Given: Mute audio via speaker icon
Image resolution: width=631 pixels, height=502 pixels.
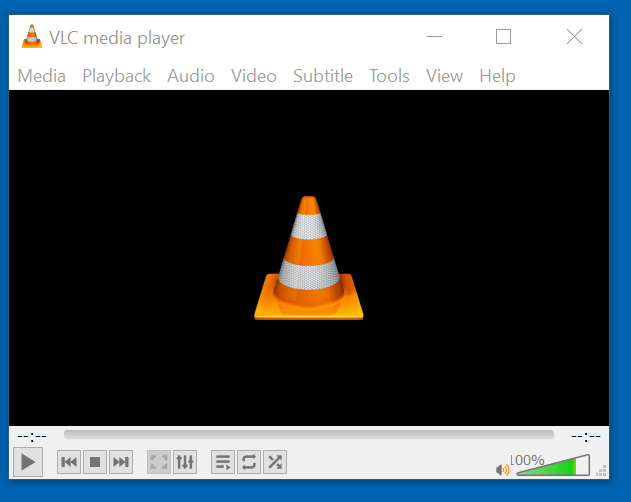Looking at the screenshot, I should (x=503, y=469).
